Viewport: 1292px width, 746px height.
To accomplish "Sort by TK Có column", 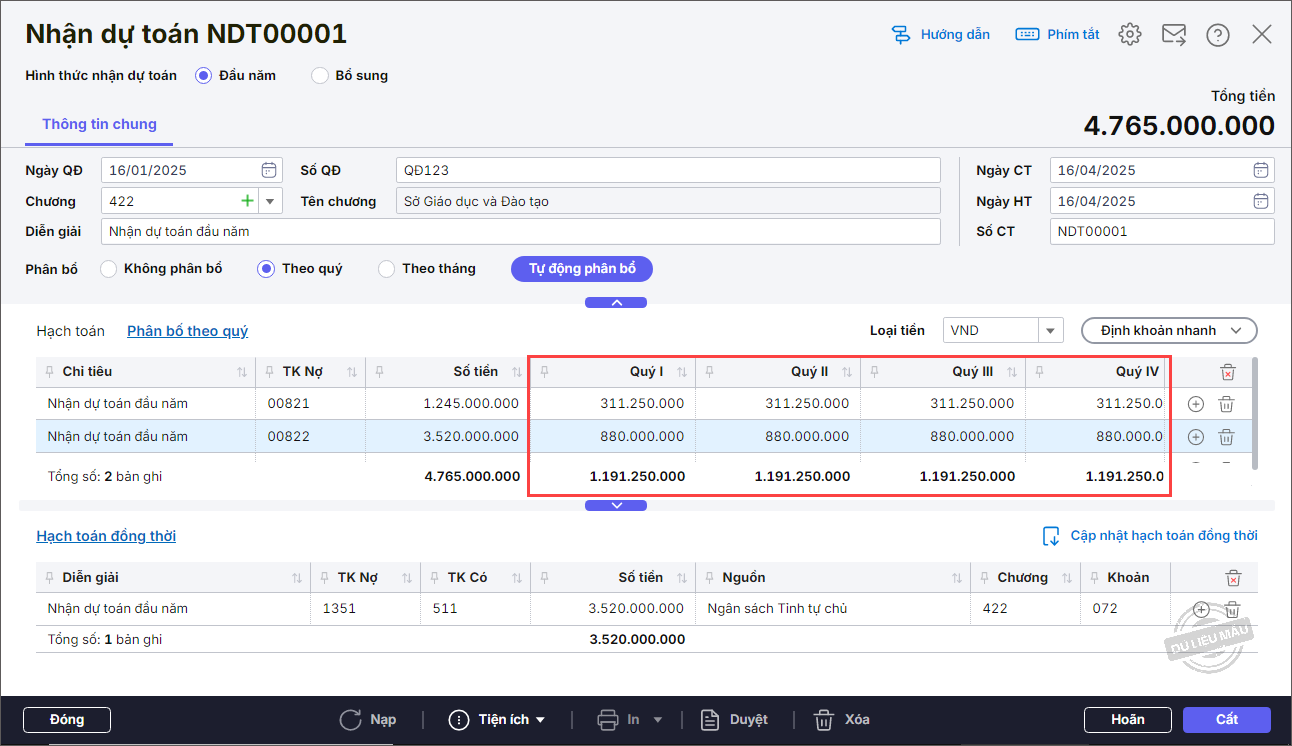I will [x=517, y=578].
